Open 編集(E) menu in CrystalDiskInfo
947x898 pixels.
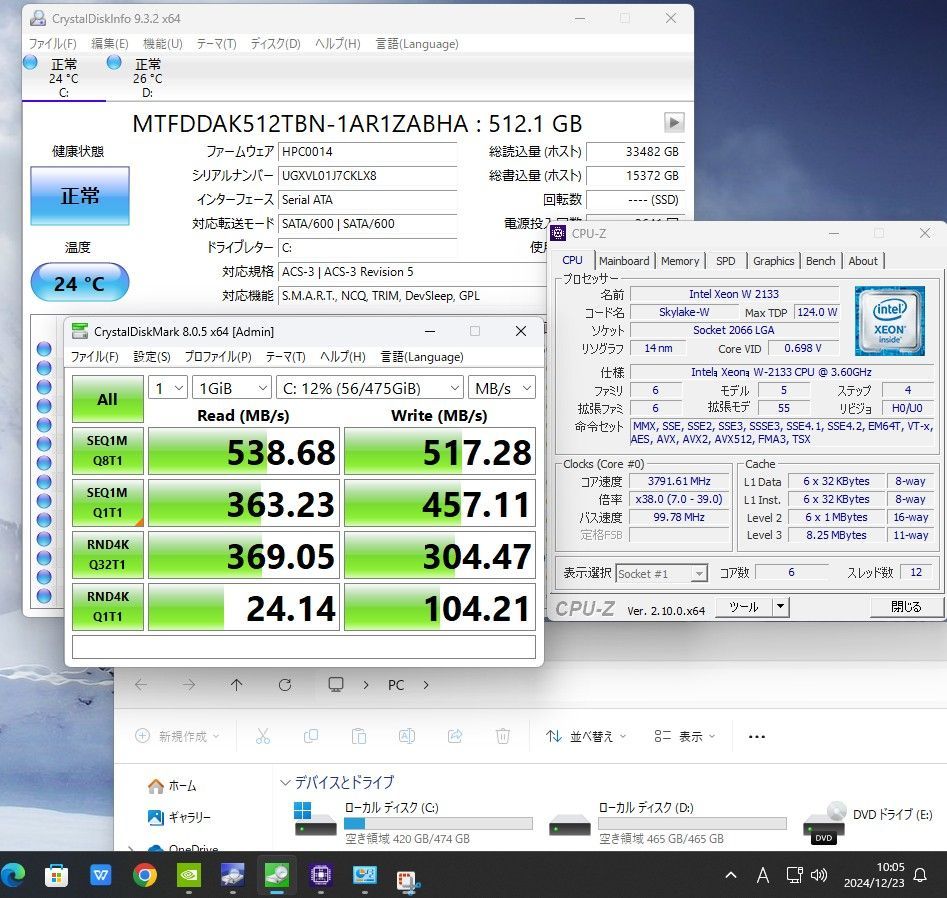pyautogui.click(x=109, y=43)
